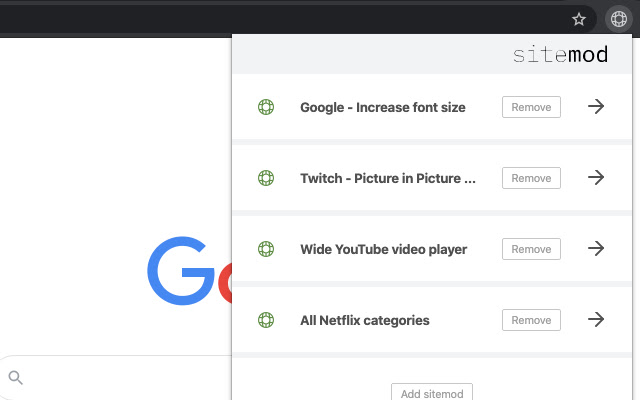Select the Google - Increase font size entry
Screen dimensions: 640x400
(x=382, y=107)
